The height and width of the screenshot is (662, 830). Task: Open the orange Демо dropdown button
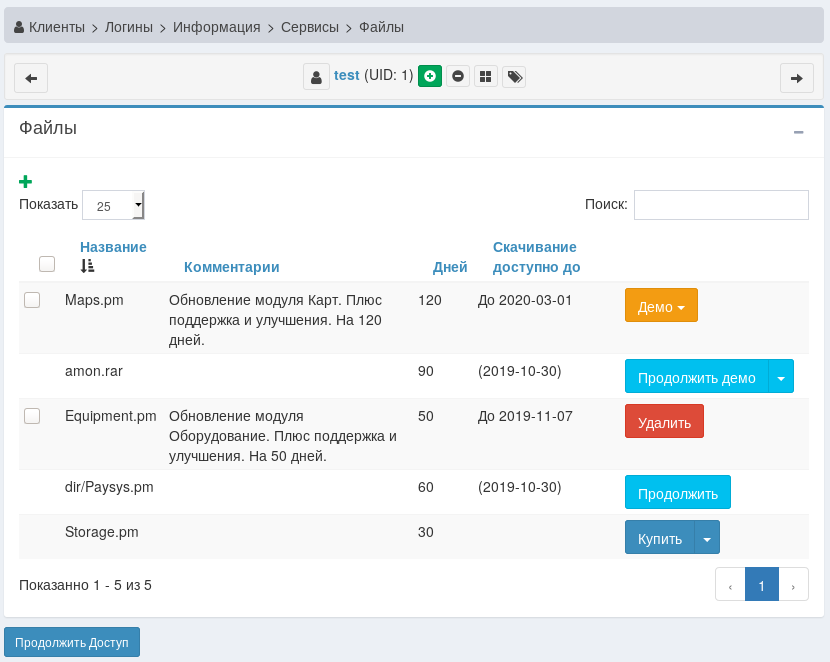[x=660, y=306]
